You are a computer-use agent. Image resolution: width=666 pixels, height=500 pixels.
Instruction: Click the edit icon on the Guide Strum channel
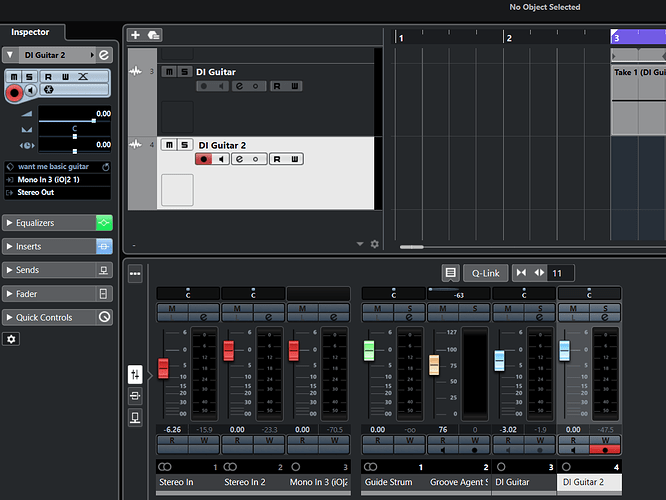(x=409, y=317)
